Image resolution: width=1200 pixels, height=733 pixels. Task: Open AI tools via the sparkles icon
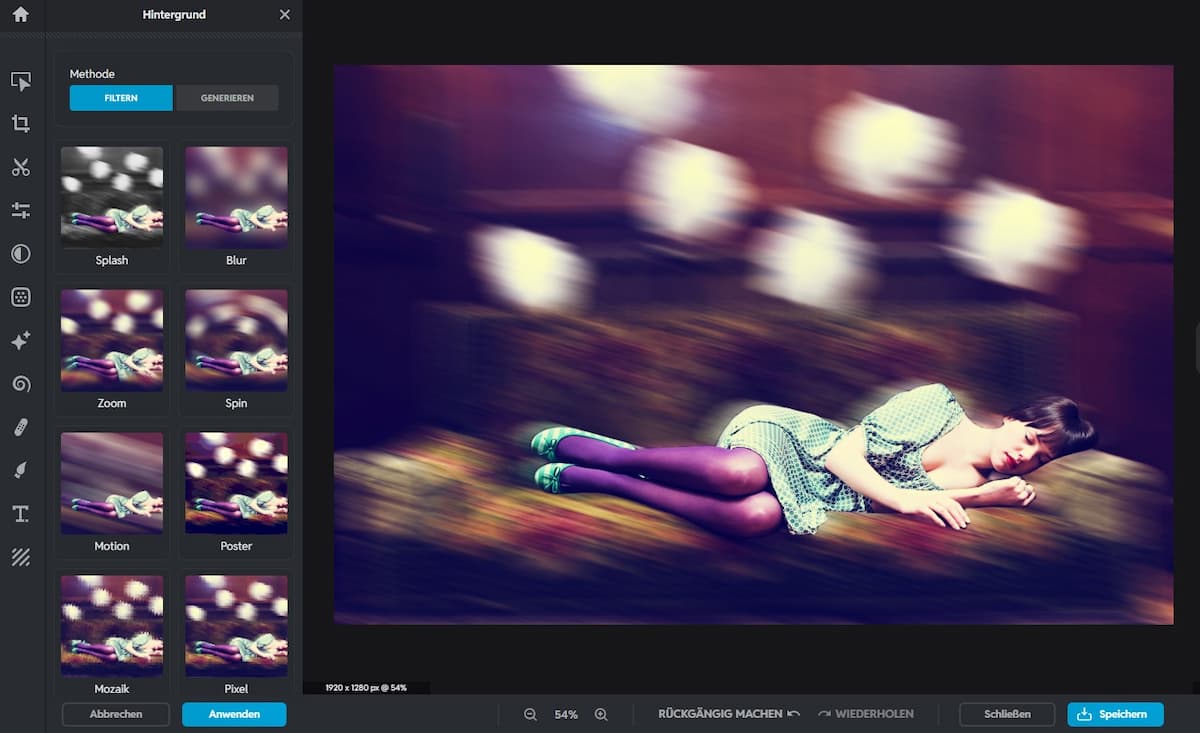tap(21, 340)
